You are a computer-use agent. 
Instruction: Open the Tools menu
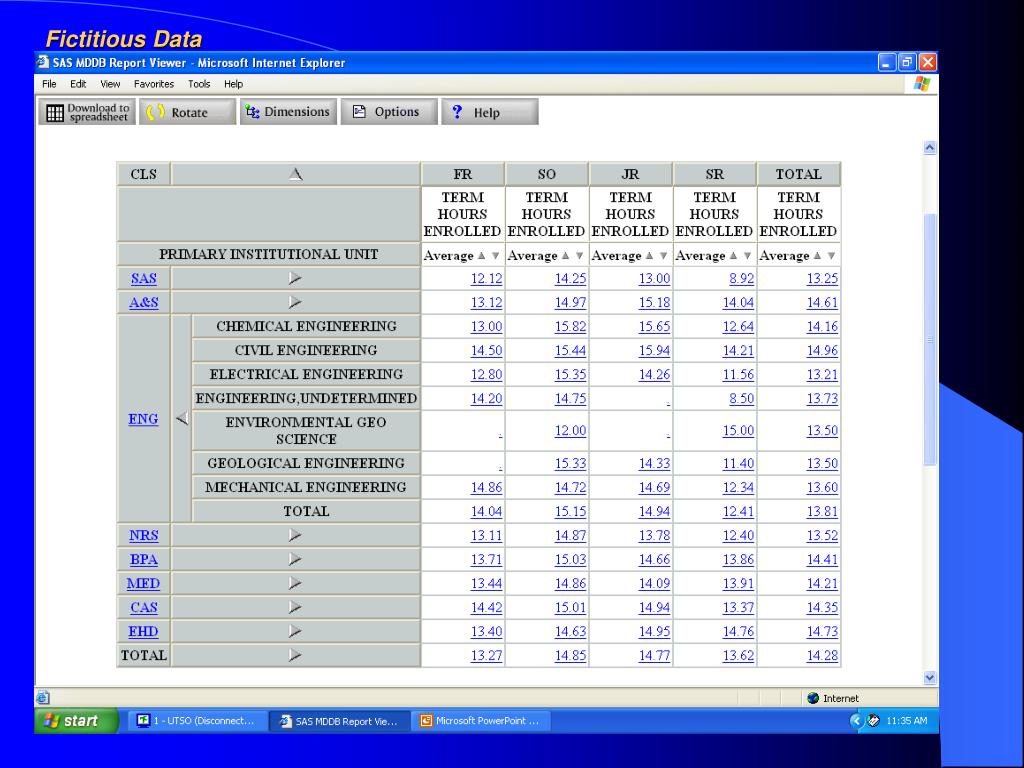199,84
